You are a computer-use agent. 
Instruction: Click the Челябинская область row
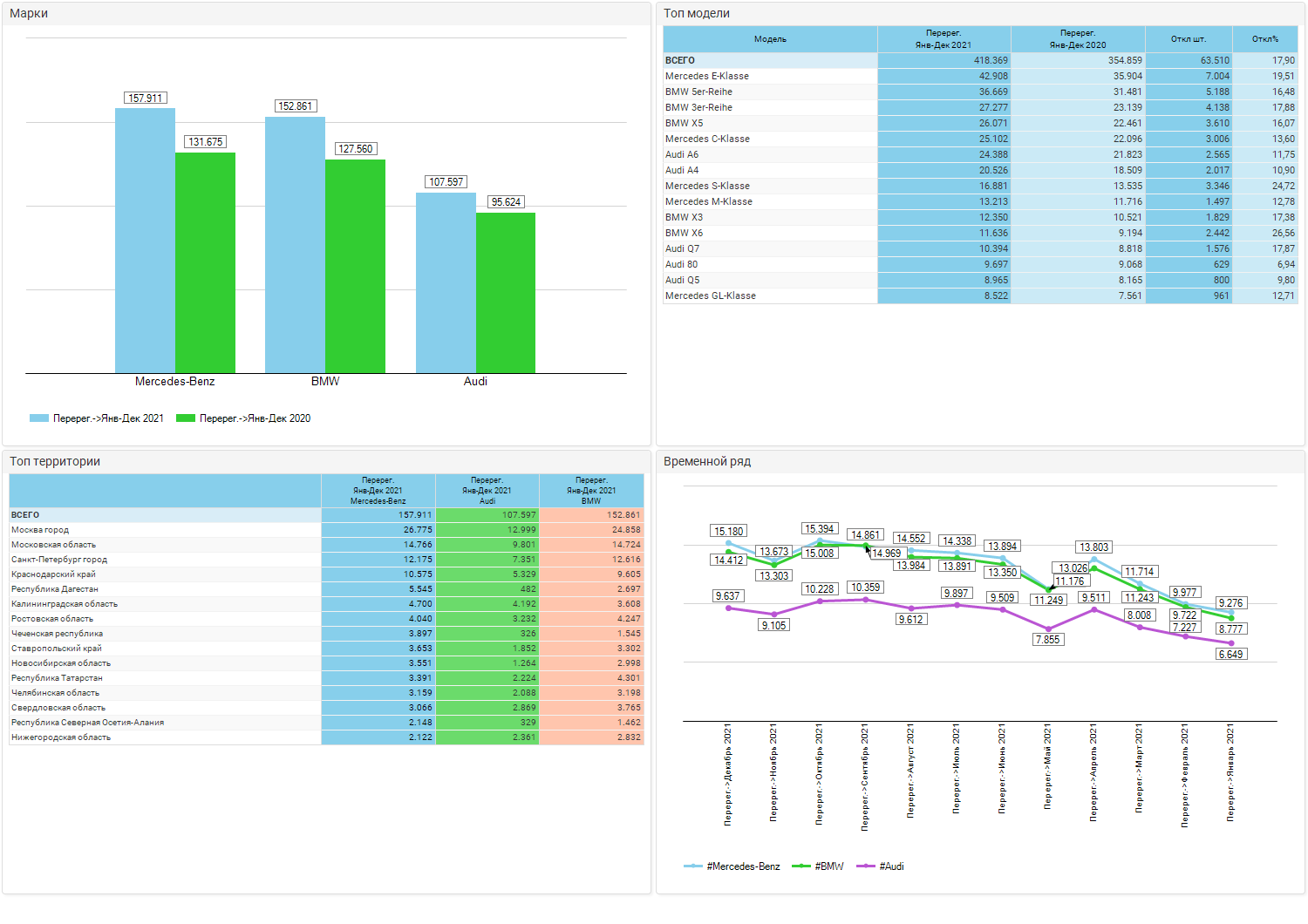pyautogui.click(x=326, y=693)
